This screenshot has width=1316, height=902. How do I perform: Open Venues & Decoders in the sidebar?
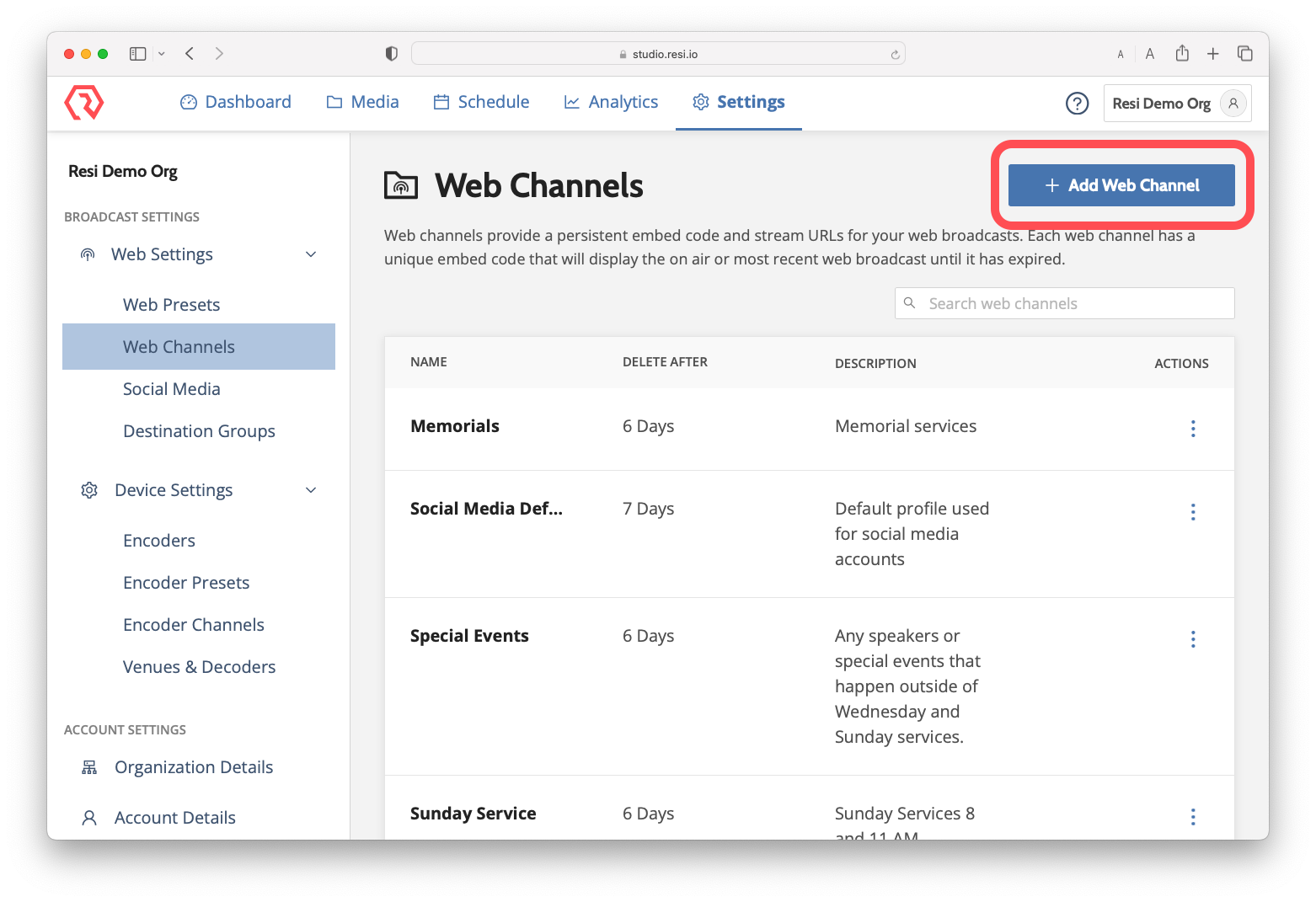200,667
